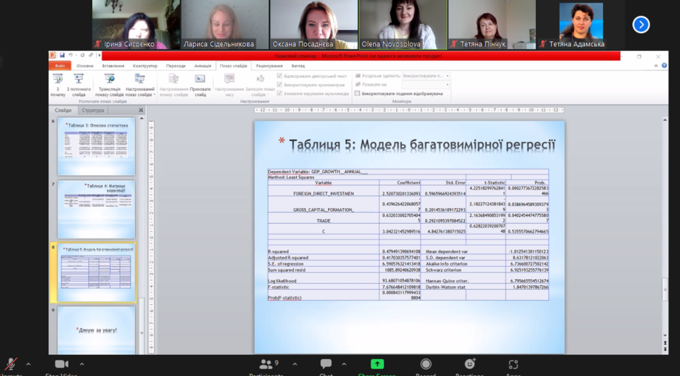Select slide 7 thumbnail Таблиця 4
This screenshot has width=680, height=376.
(x=96, y=209)
